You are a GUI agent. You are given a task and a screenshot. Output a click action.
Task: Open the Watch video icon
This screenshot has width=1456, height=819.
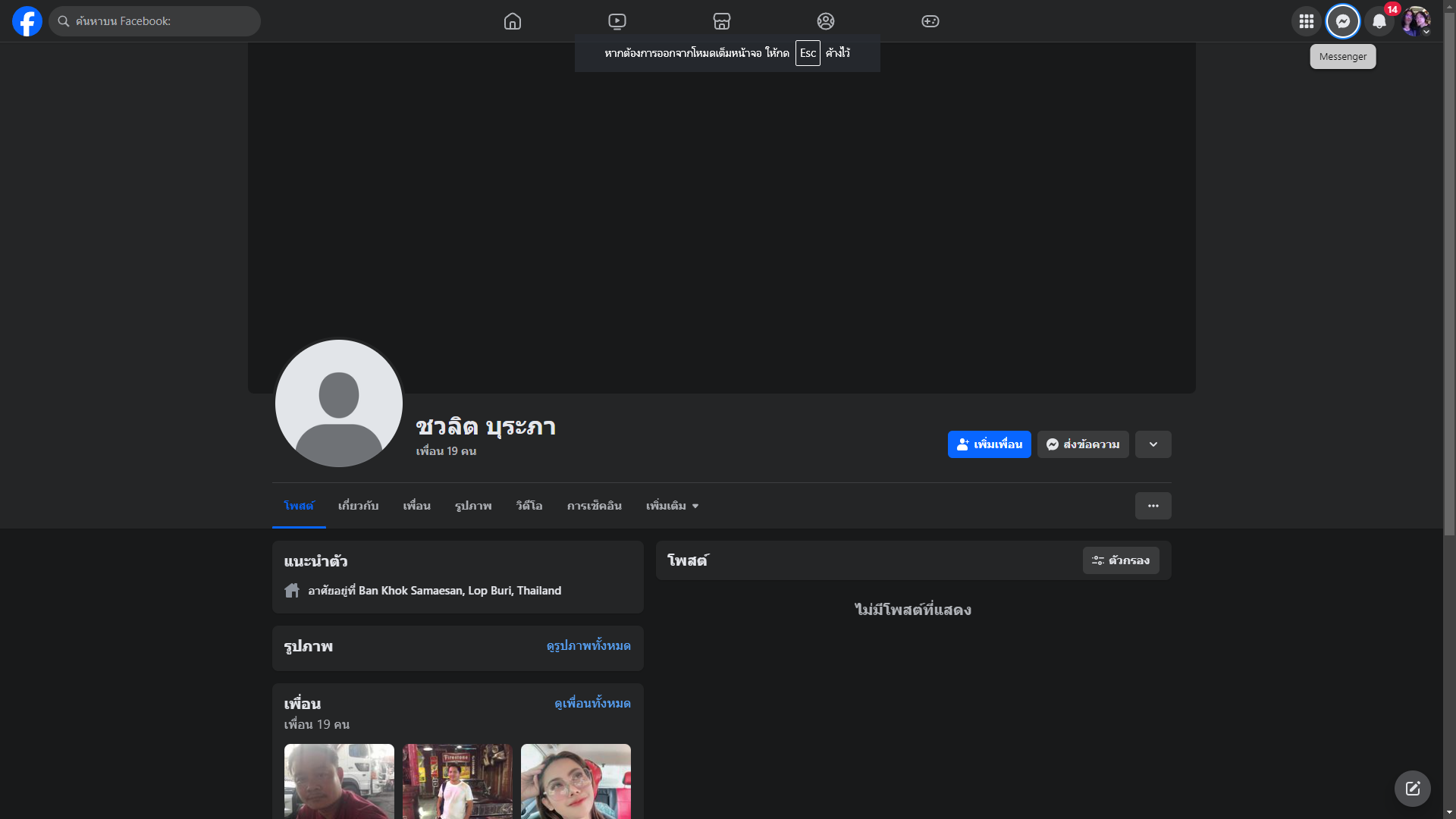(617, 21)
